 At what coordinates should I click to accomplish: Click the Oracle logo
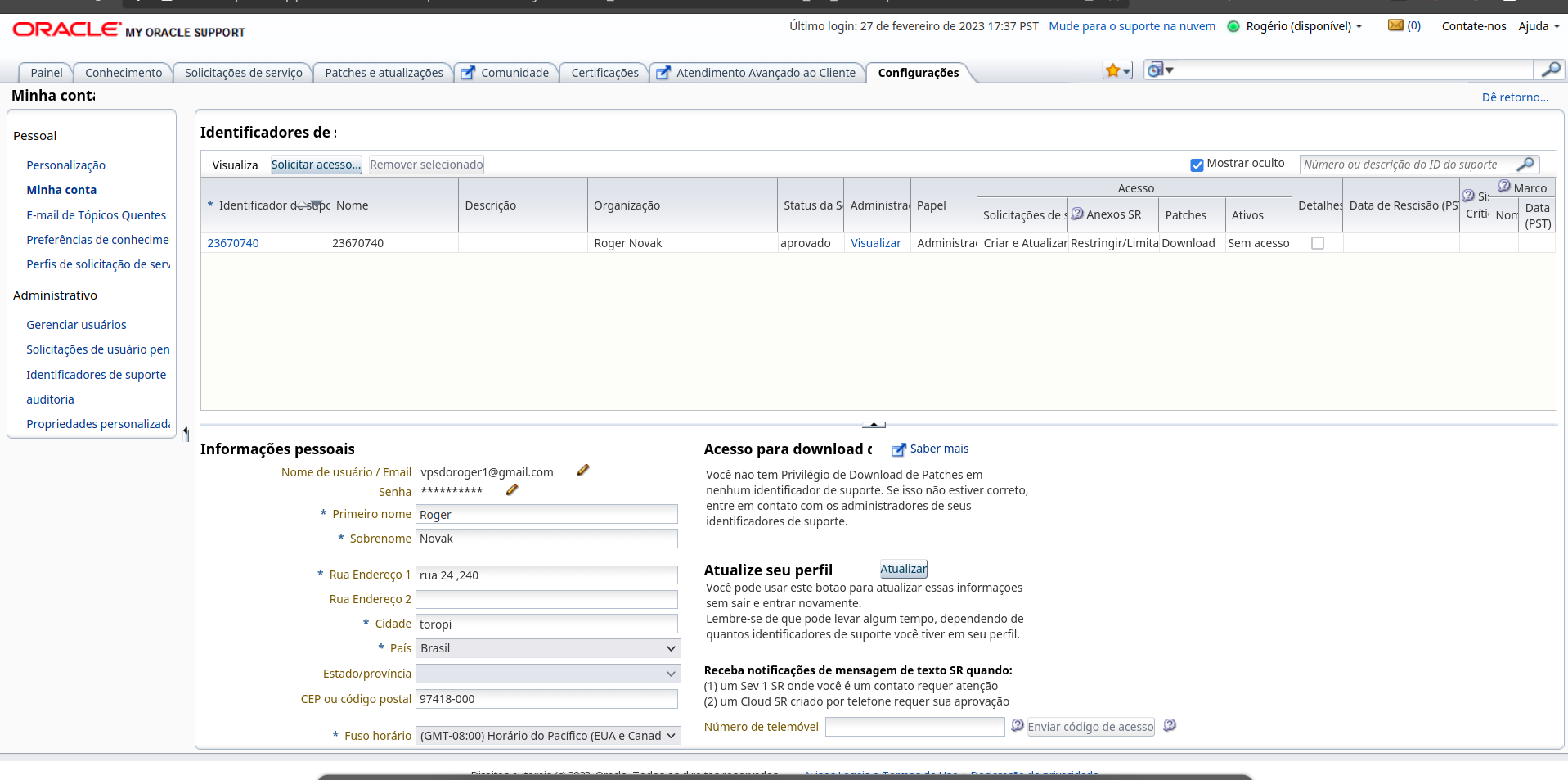coord(67,29)
